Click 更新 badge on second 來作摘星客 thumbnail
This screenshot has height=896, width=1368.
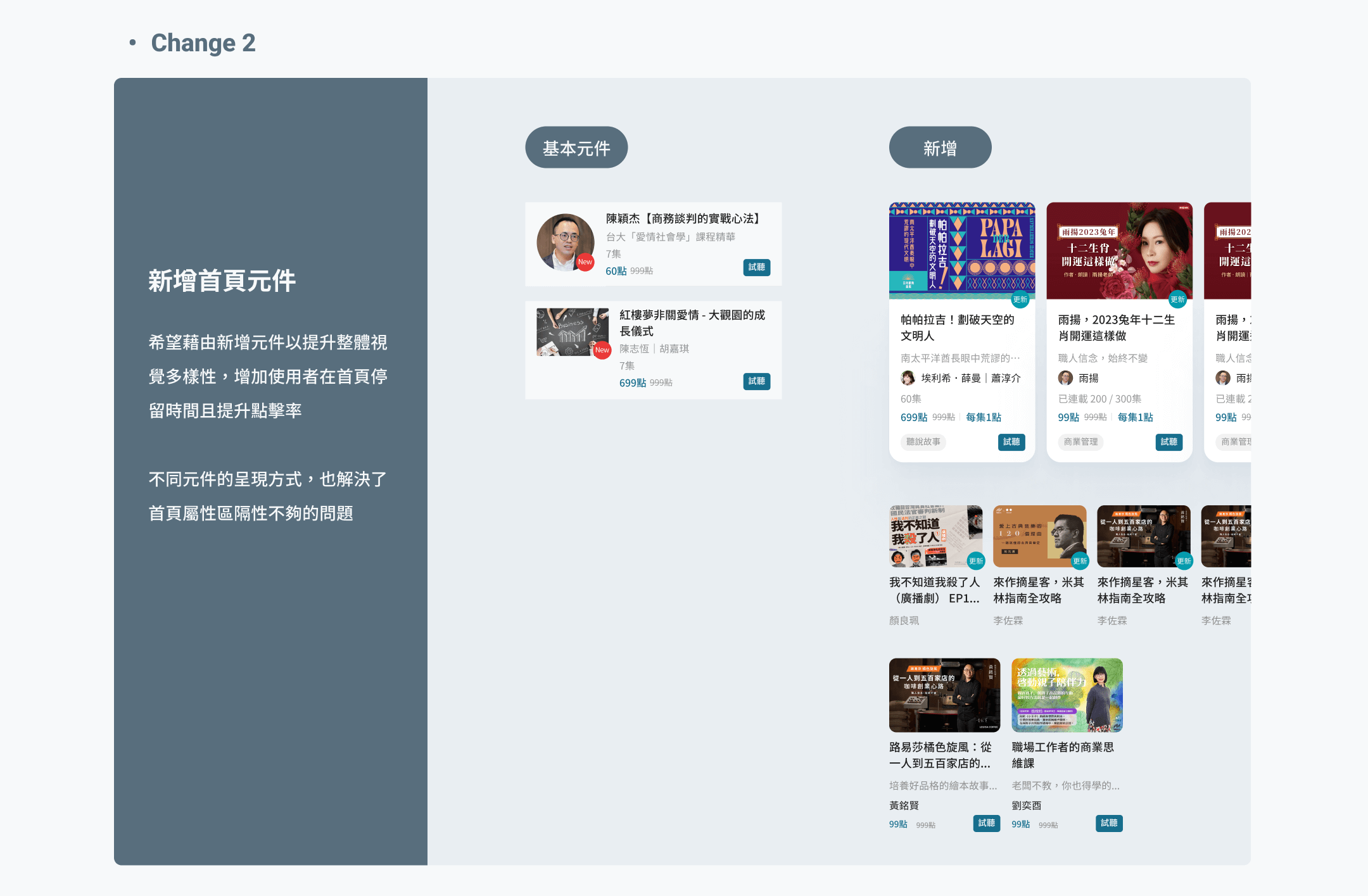point(1184,561)
